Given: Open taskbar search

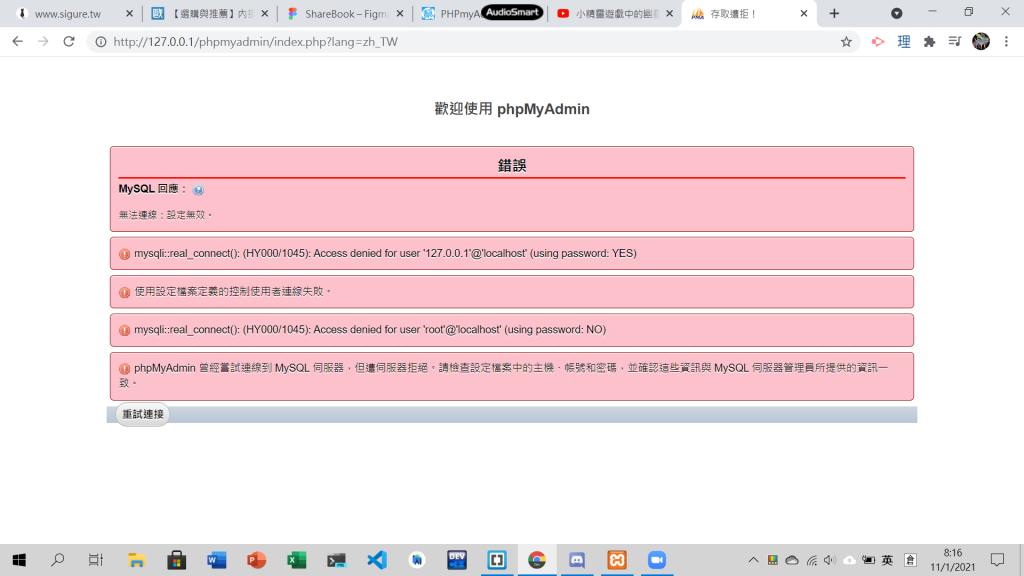Looking at the screenshot, I should coord(57,560).
